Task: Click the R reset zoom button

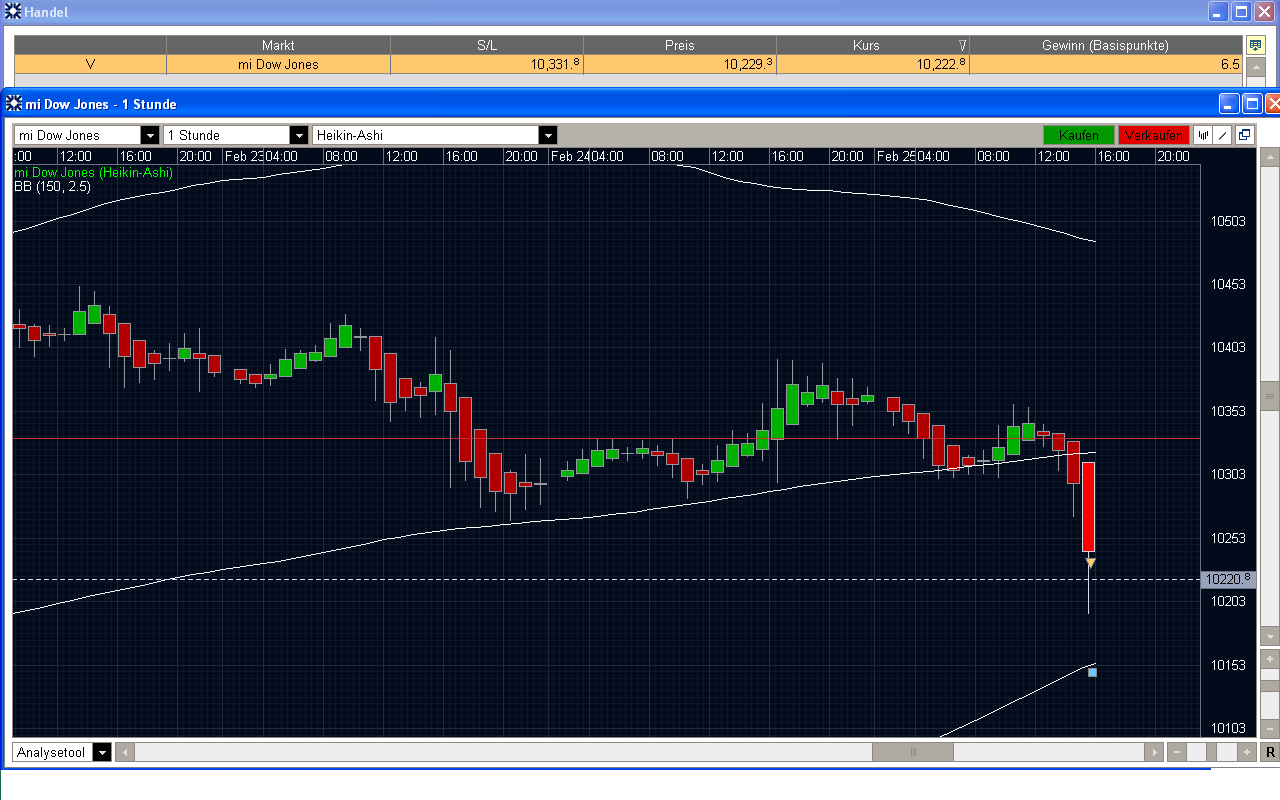Action: click(x=1270, y=752)
